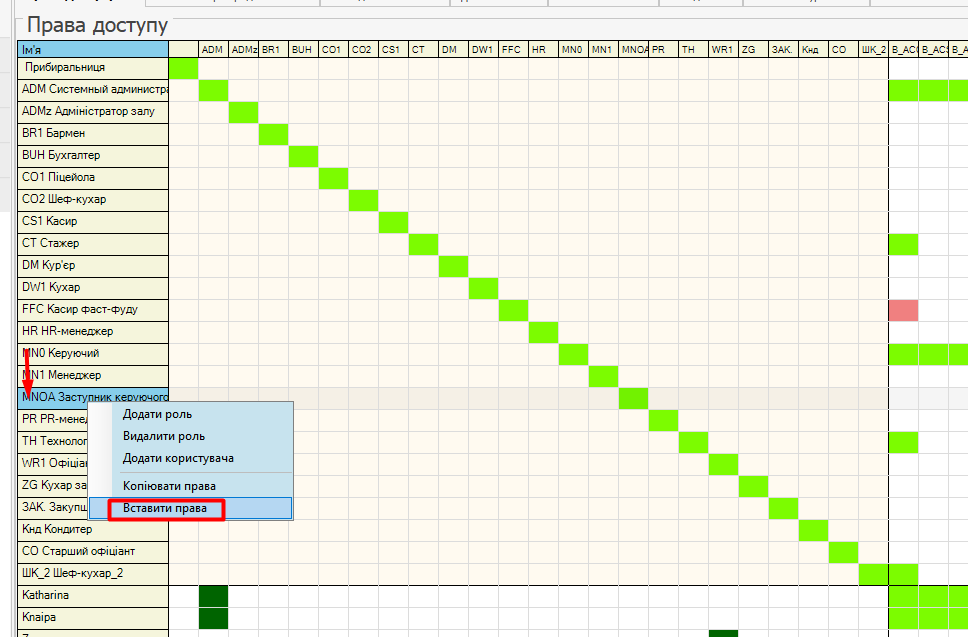Click the 'ADM' column header
Viewport: 968px width, 637px height.
coord(212,49)
